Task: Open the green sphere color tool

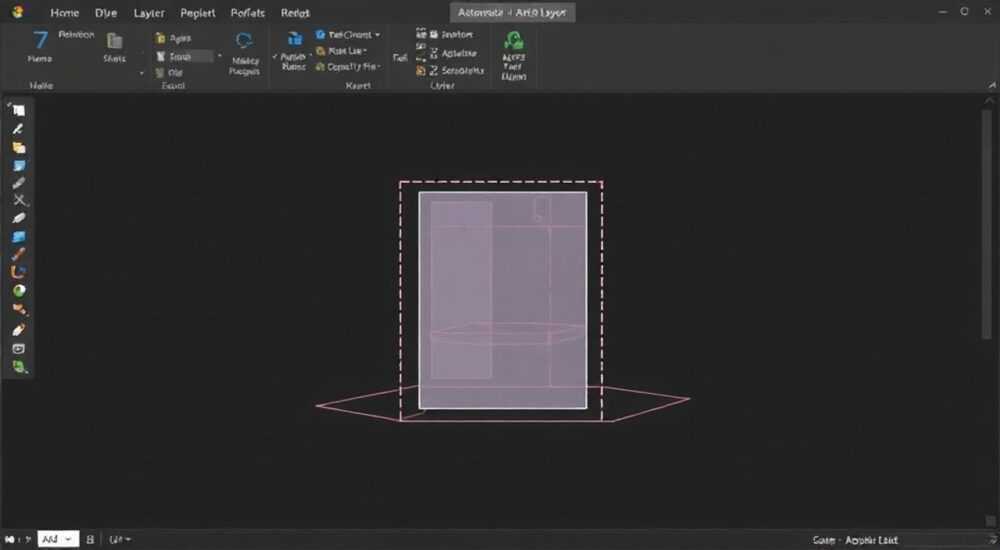Action: point(19,291)
